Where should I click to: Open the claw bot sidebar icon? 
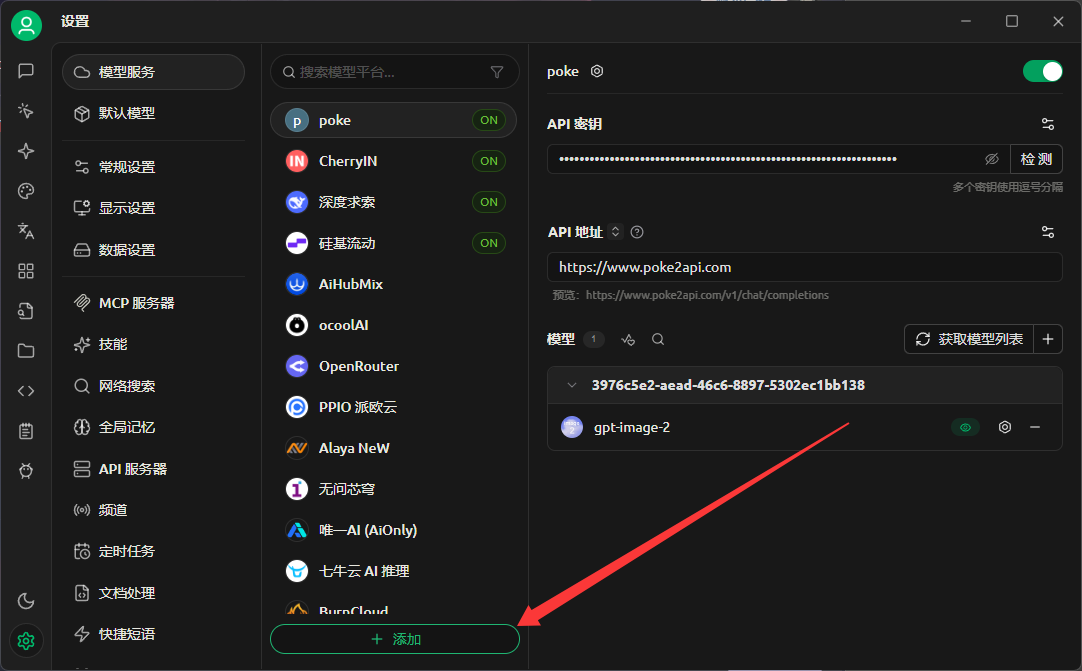(x=26, y=471)
